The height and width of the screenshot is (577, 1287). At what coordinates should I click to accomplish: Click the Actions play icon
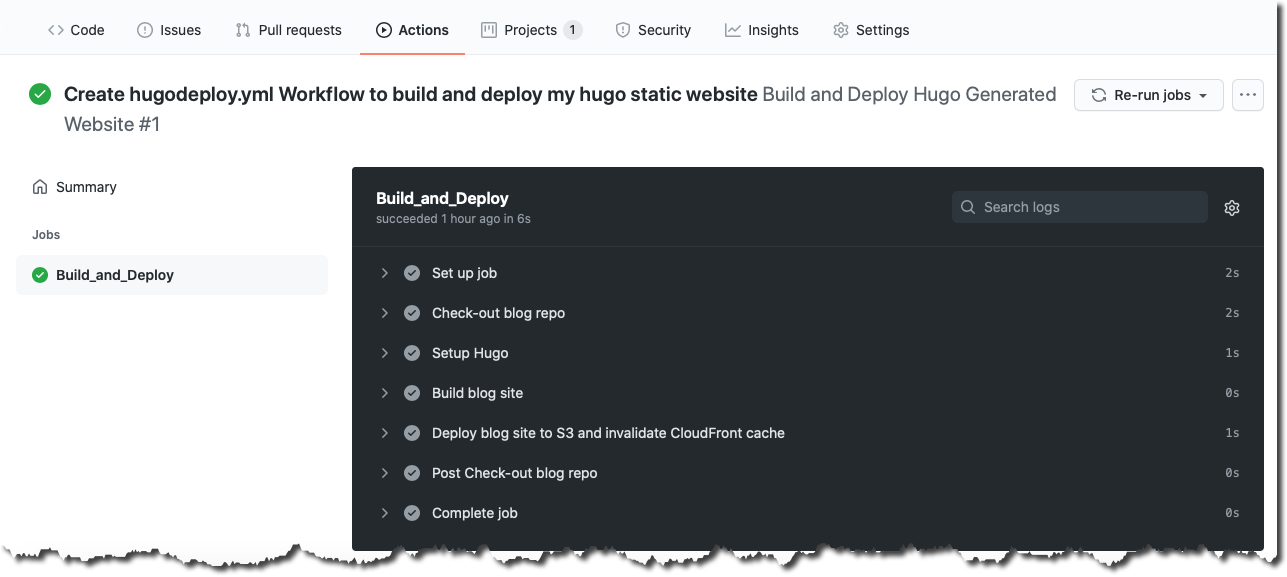click(383, 30)
